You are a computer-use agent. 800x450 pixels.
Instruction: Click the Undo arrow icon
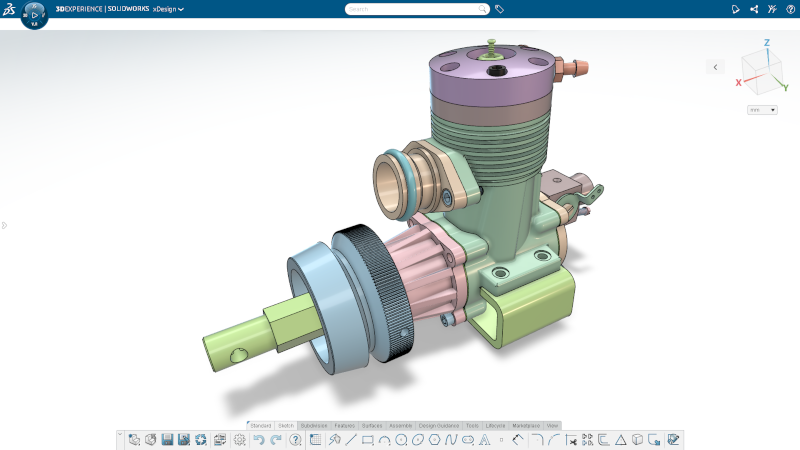[x=258, y=439]
